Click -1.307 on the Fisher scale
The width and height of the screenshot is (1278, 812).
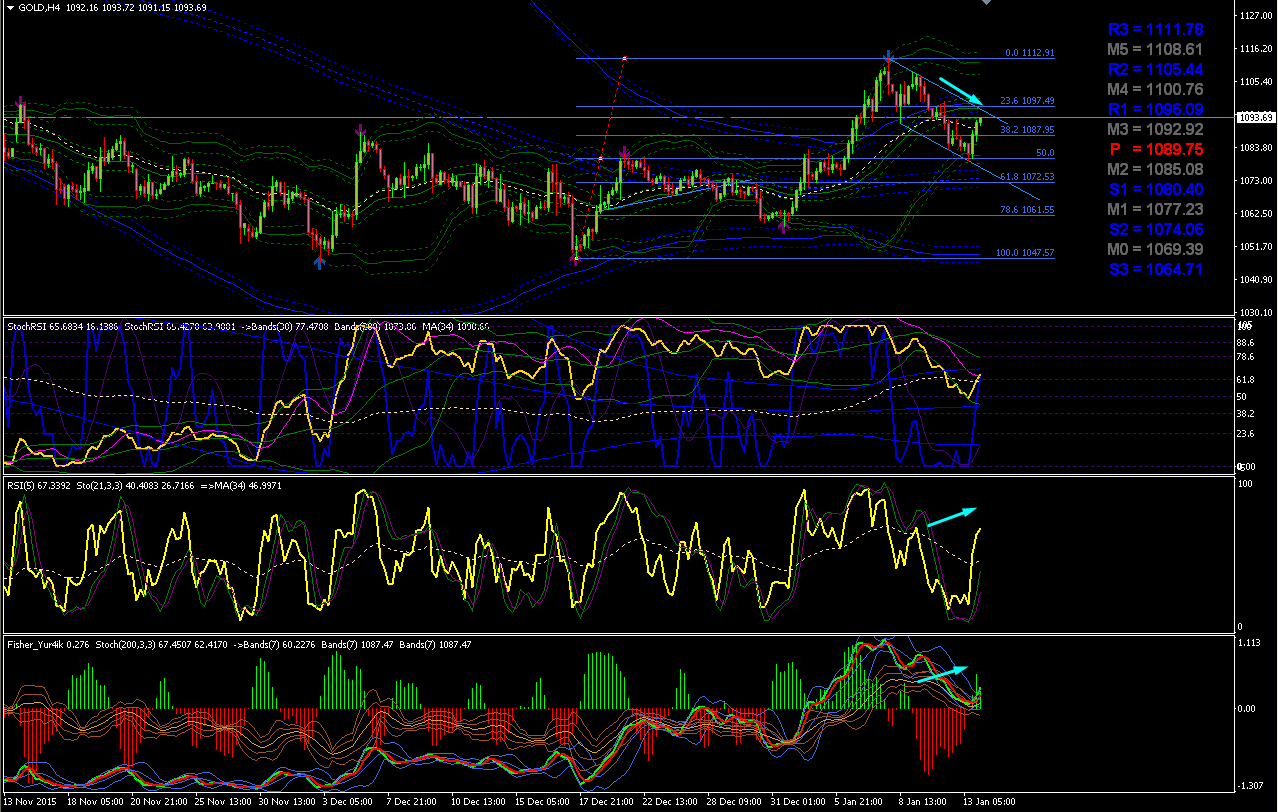(1250, 785)
